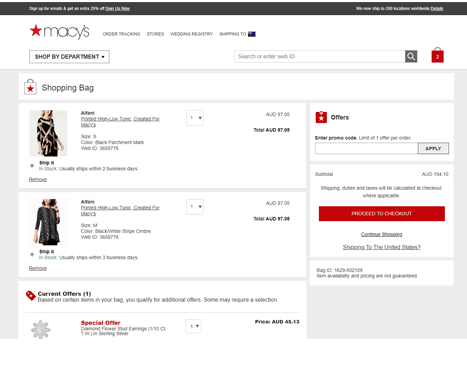Viewport: 467px width, 365px height.
Task: Open the size S Printed High-Low Tunic product link
Action: tap(120, 122)
